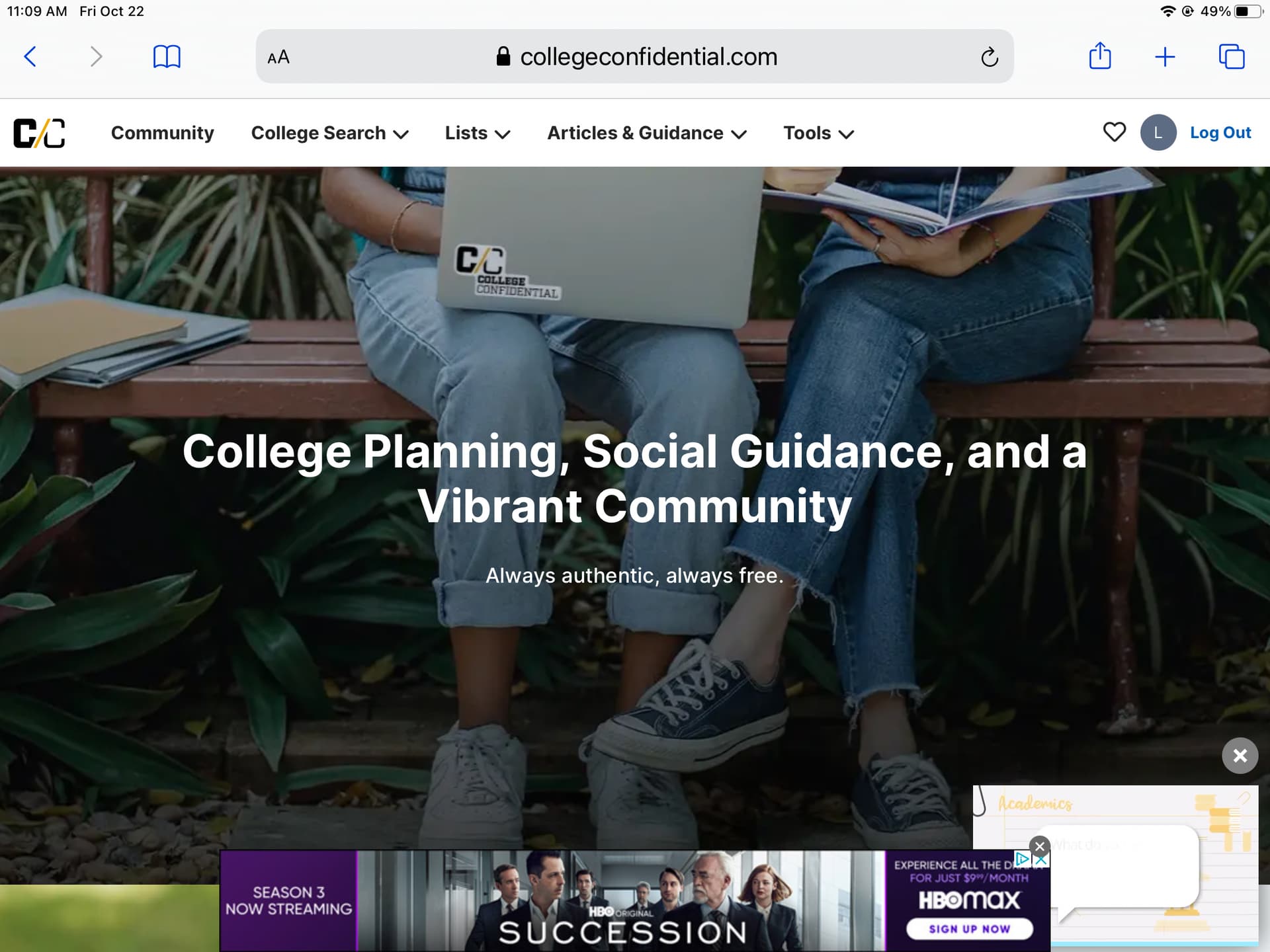This screenshot has width=1270, height=952.
Task: Expand the Lists dropdown menu
Action: point(478,133)
